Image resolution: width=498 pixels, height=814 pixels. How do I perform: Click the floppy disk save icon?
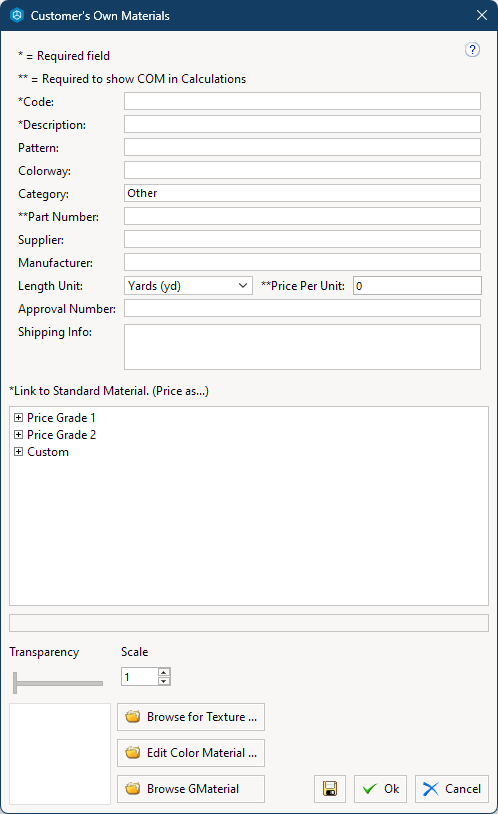330,789
